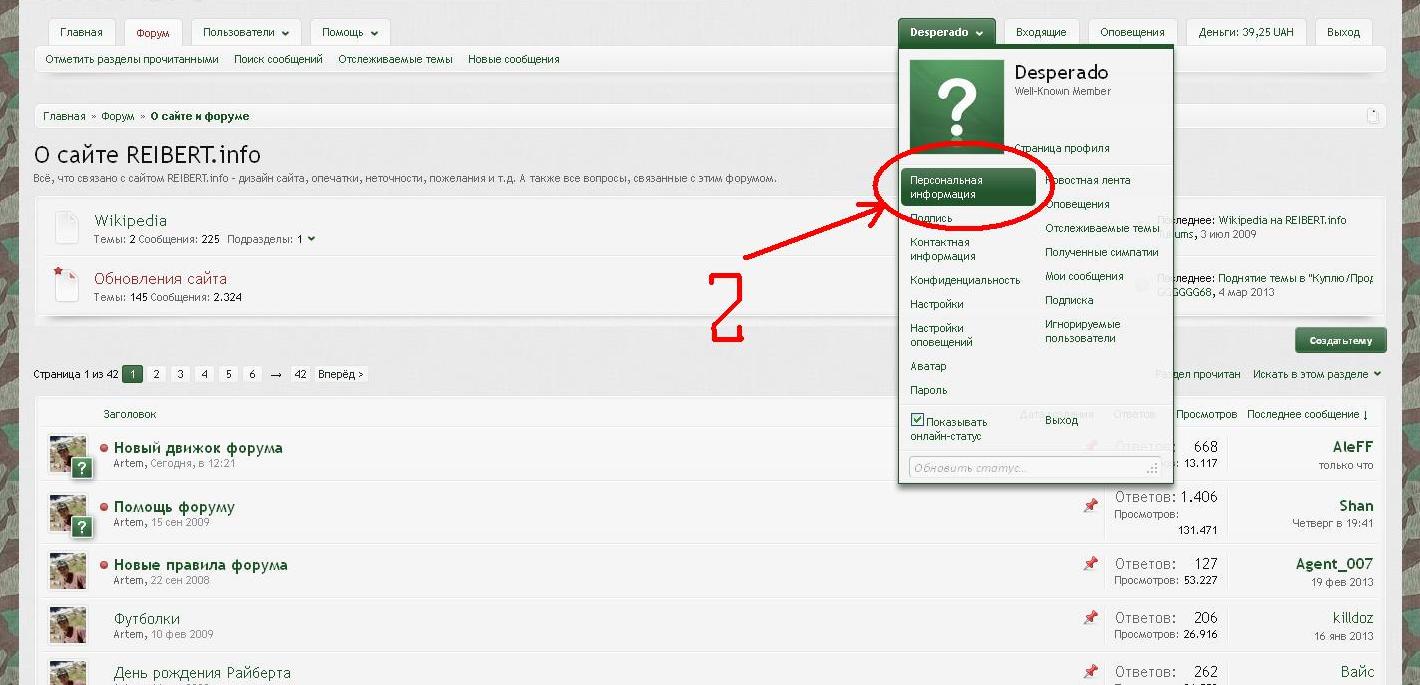Viewport: 1420px width, 685px height.
Task: Open Аватар menu item
Action: tap(928, 366)
